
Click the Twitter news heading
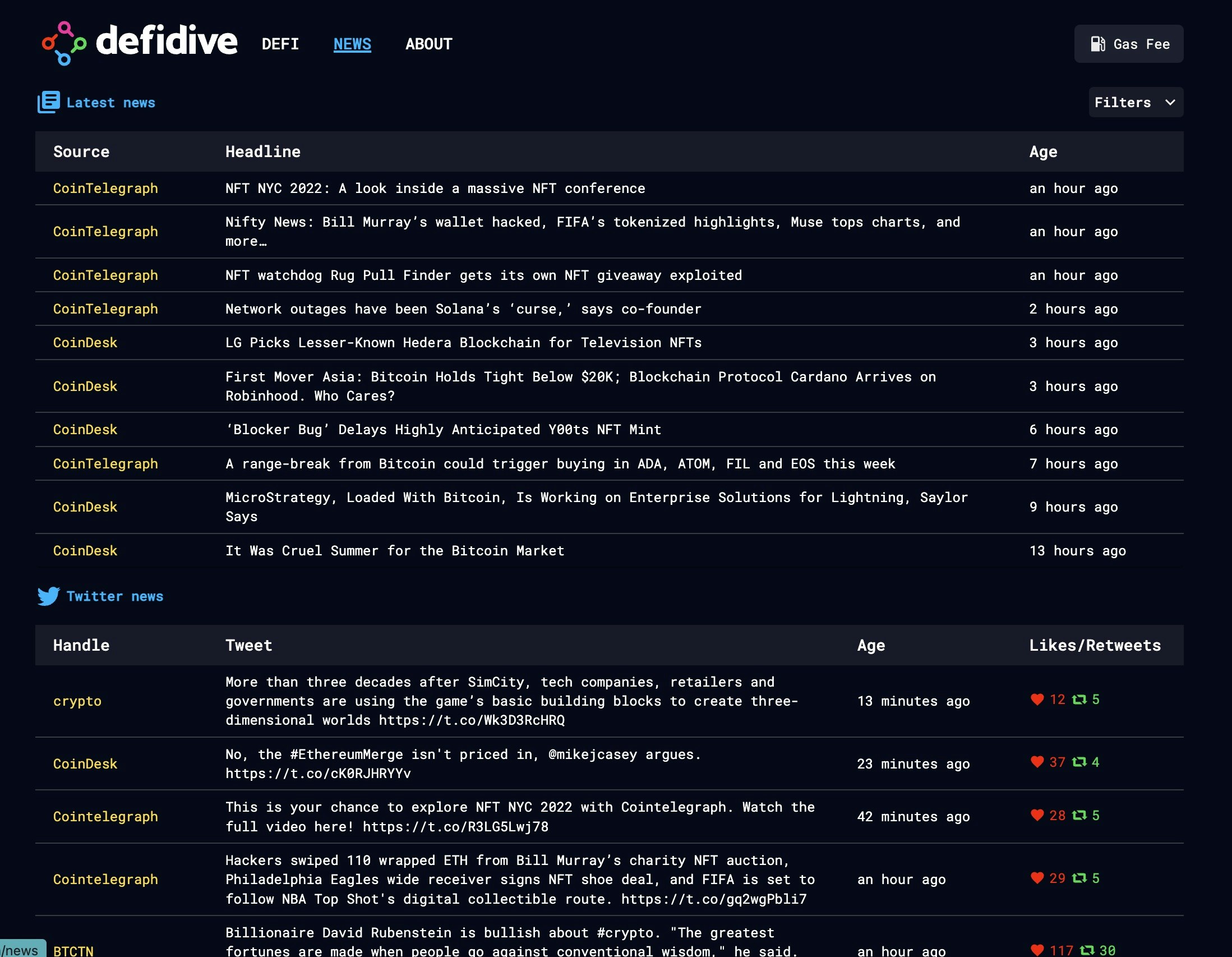[114, 596]
